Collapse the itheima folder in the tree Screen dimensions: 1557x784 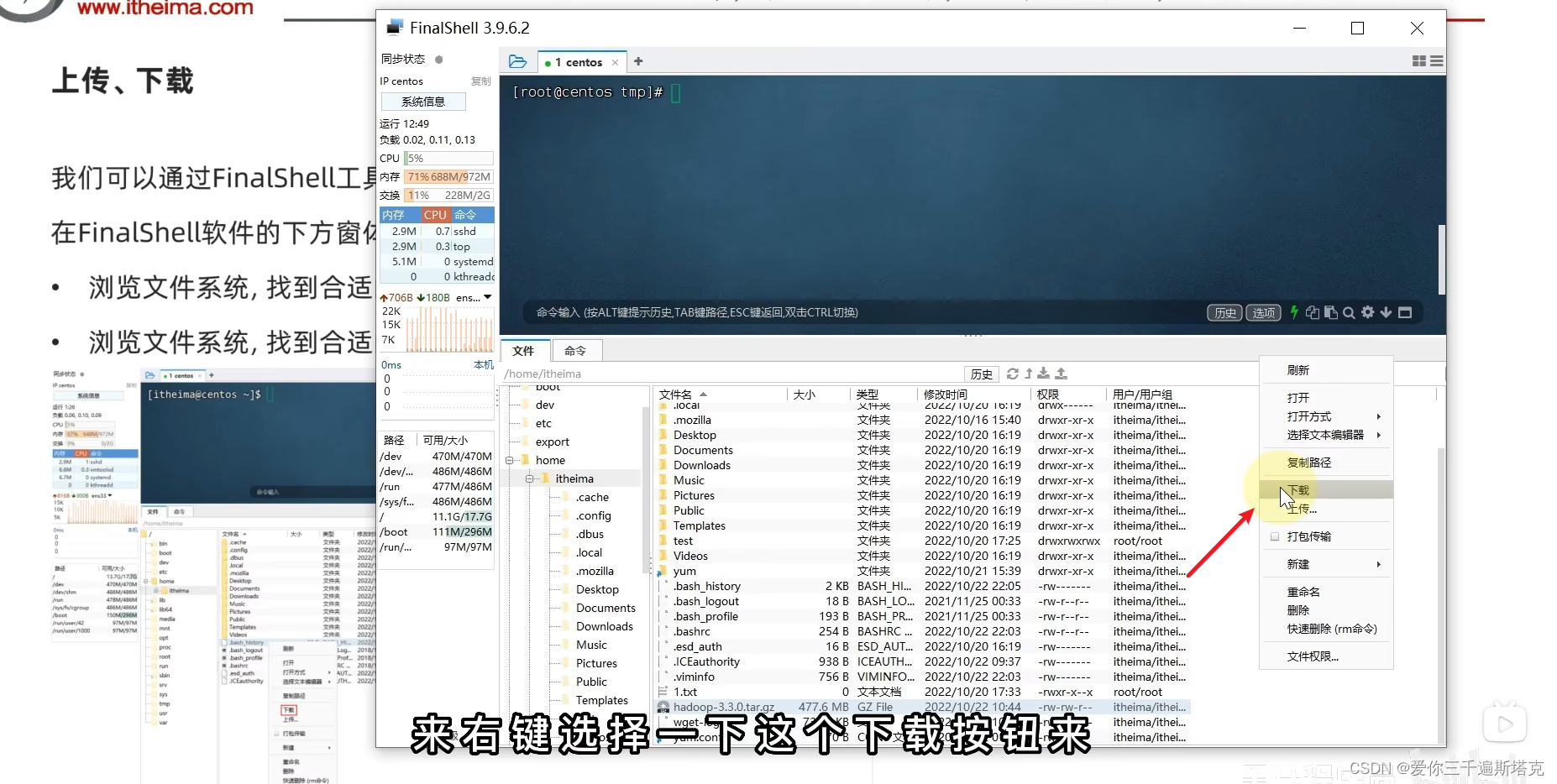pos(530,478)
